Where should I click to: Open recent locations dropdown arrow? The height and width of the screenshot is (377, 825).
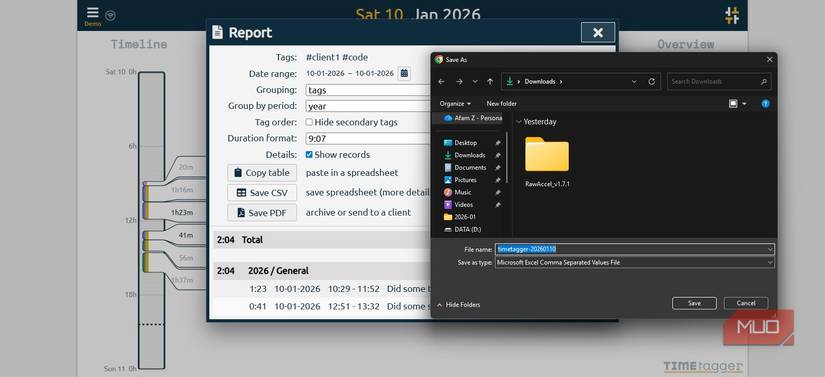pos(475,81)
